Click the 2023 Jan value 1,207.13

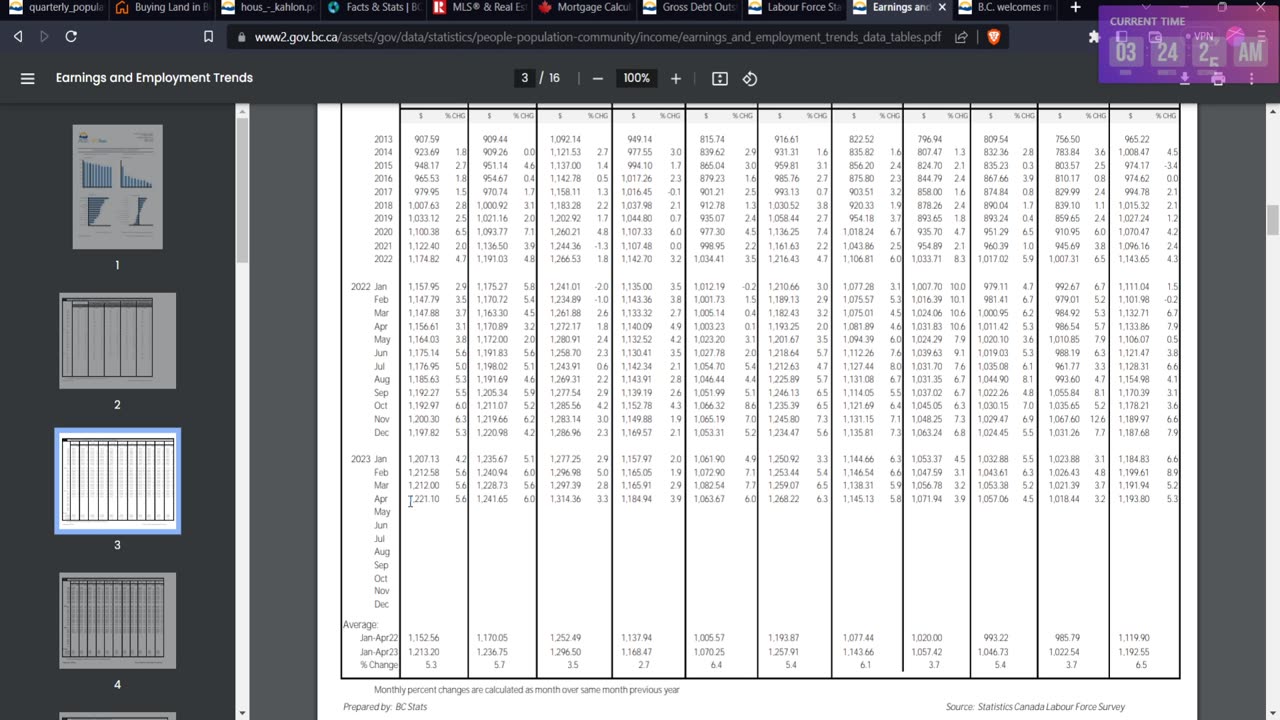point(422,458)
